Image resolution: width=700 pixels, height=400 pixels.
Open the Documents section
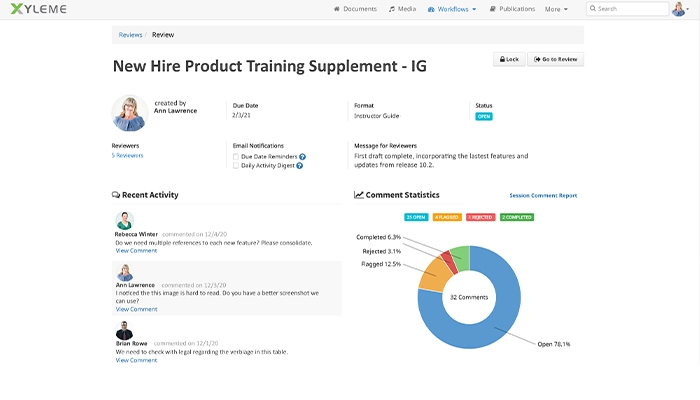click(355, 9)
